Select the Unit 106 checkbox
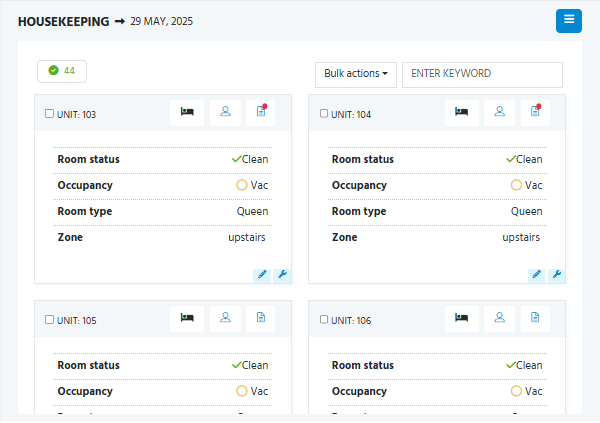This screenshot has height=423, width=600. coord(324,320)
